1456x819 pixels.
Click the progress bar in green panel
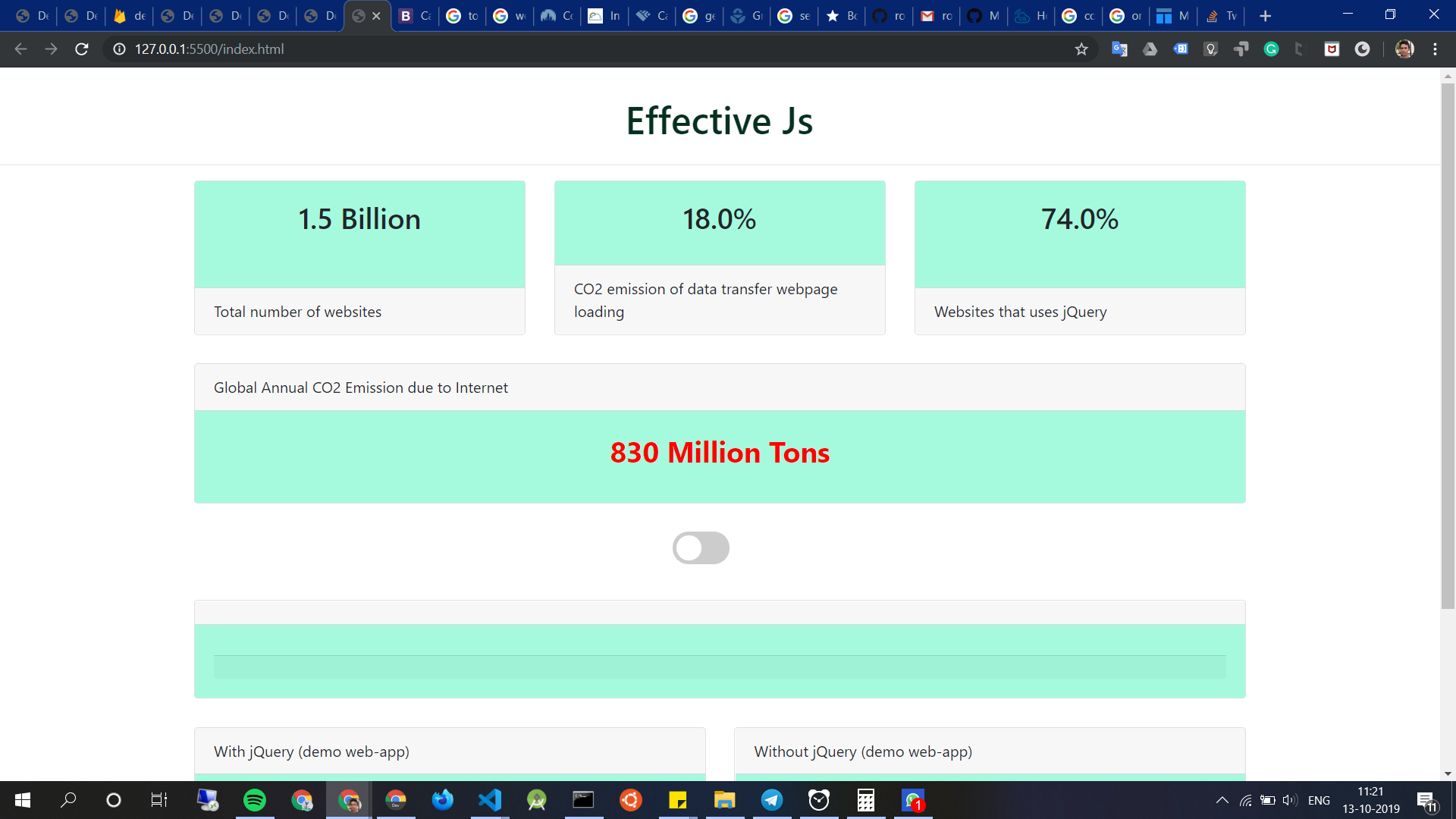point(719,667)
